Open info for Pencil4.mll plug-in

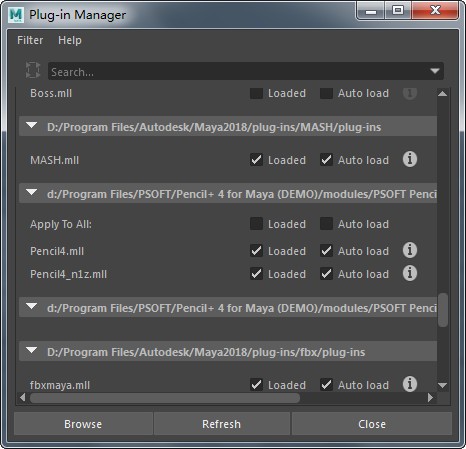[410, 250]
